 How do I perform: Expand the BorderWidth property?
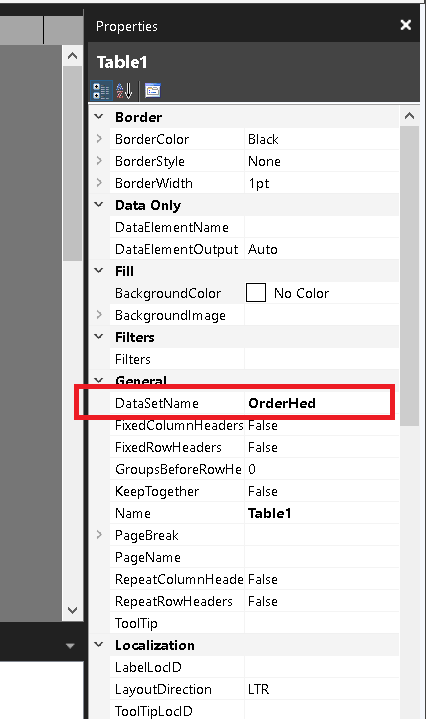tap(99, 183)
